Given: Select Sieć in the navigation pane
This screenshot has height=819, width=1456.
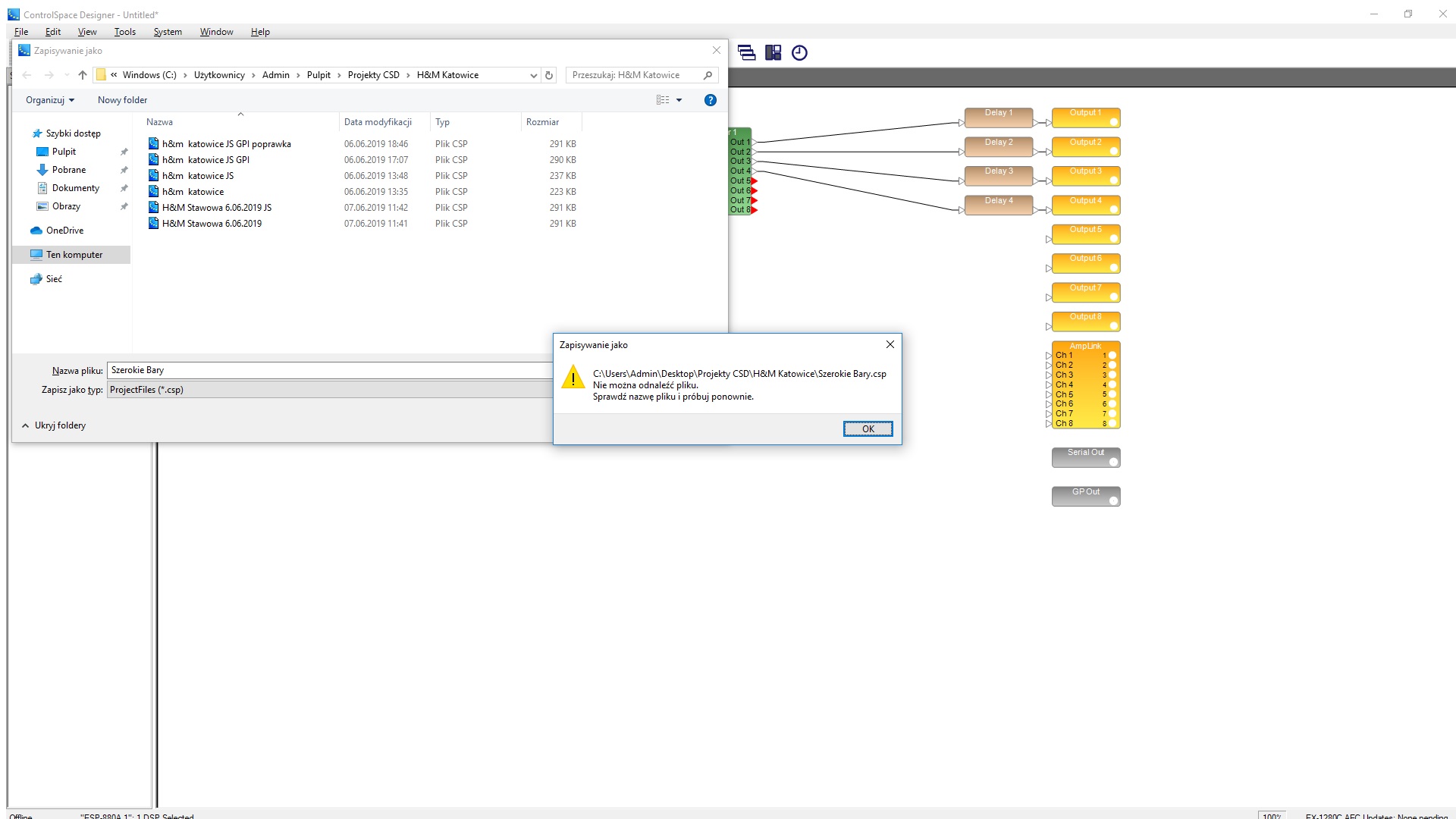Looking at the screenshot, I should pos(54,279).
